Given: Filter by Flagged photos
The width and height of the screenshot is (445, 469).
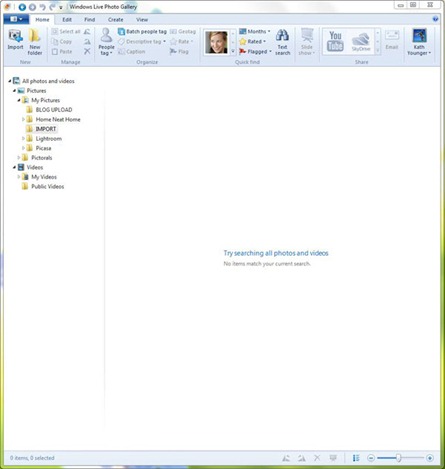Looking at the screenshot, I should coord(255,52).
